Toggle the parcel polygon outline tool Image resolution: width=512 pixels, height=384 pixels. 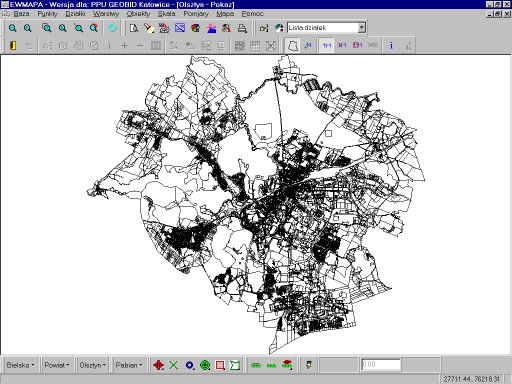292,45
